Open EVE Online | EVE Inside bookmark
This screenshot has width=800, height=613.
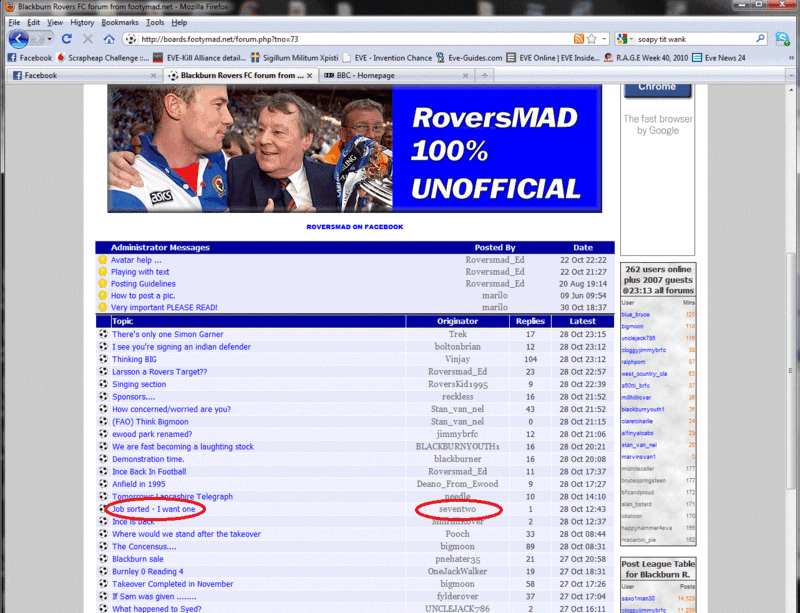click(553, 58)
